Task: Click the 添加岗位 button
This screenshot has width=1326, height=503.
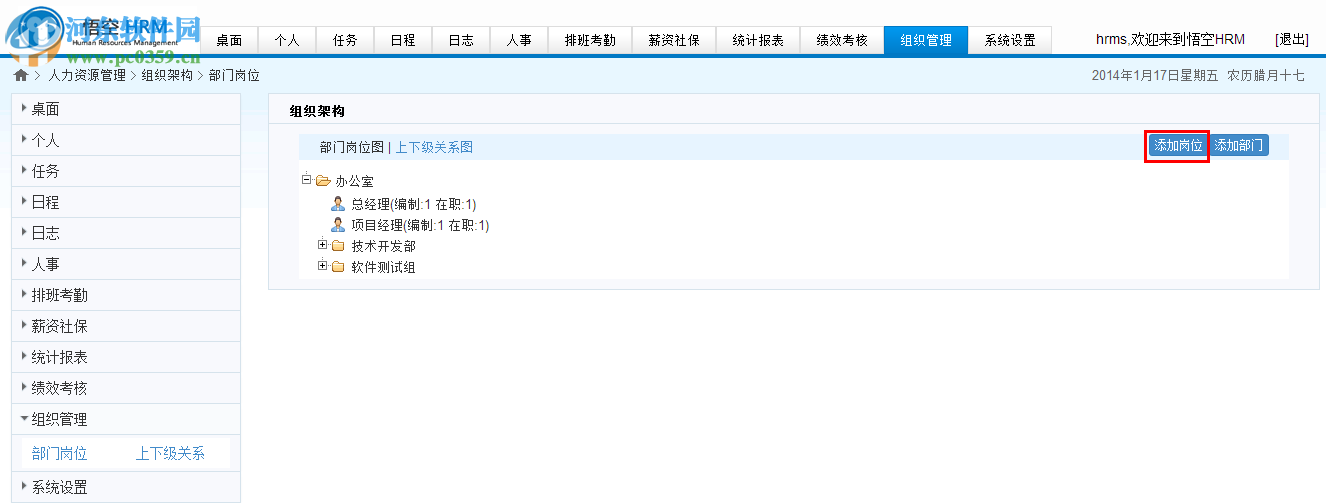Action: [x=1178, y=146]
